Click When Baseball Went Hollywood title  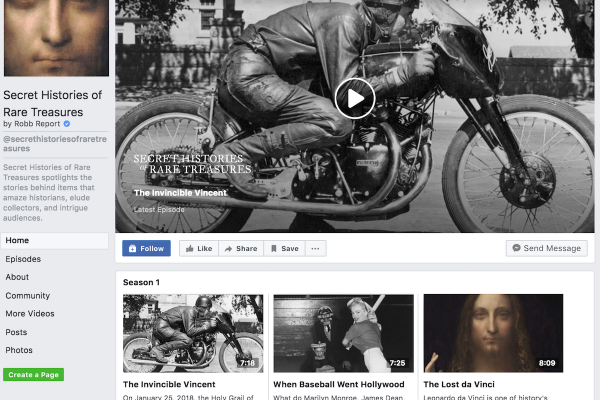coord(339,384)
